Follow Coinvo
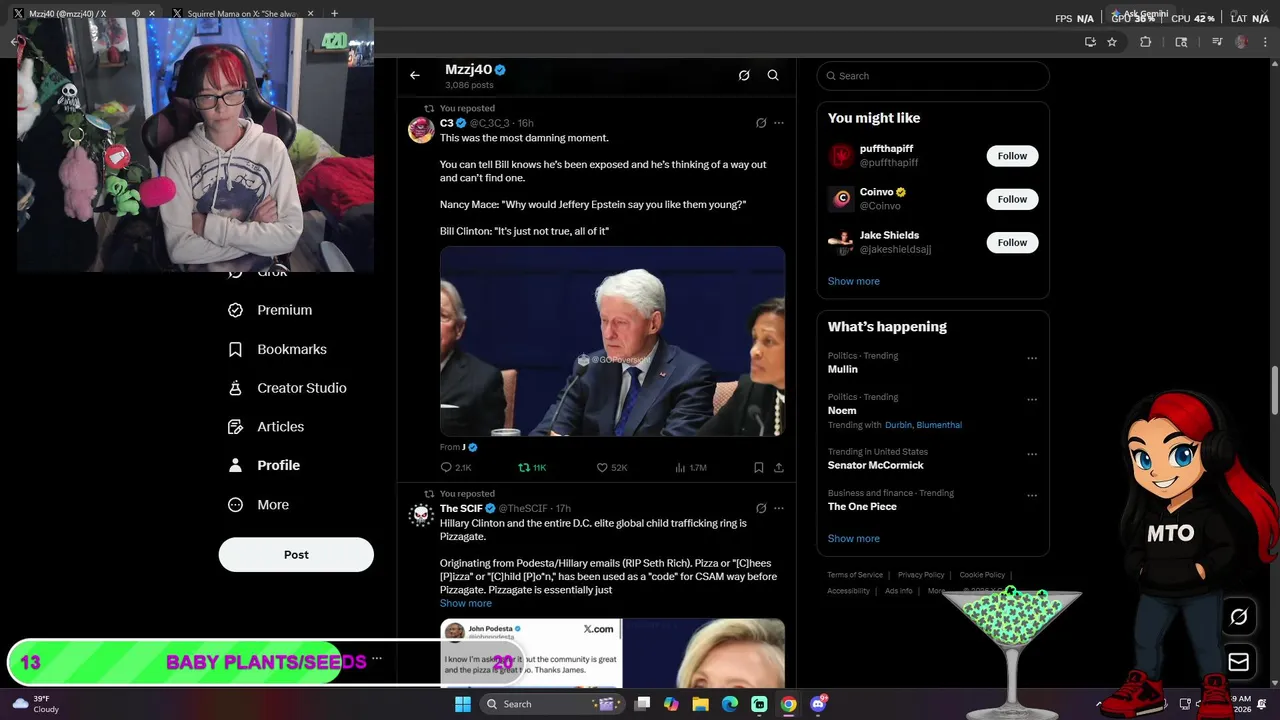The width and height of the screenshot is (1280, 720). [1012, 199]
